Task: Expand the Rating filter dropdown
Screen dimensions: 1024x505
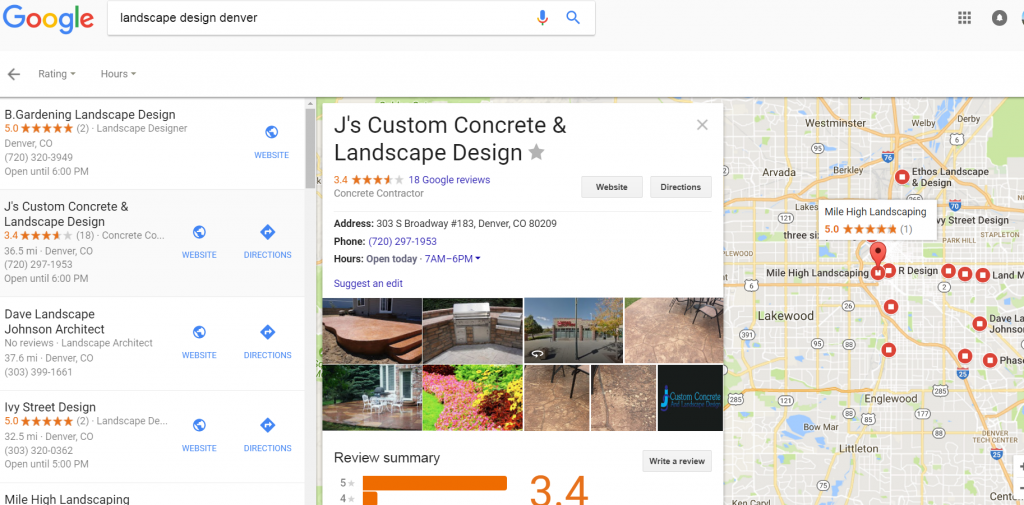Action: click(x=57, y=74)
